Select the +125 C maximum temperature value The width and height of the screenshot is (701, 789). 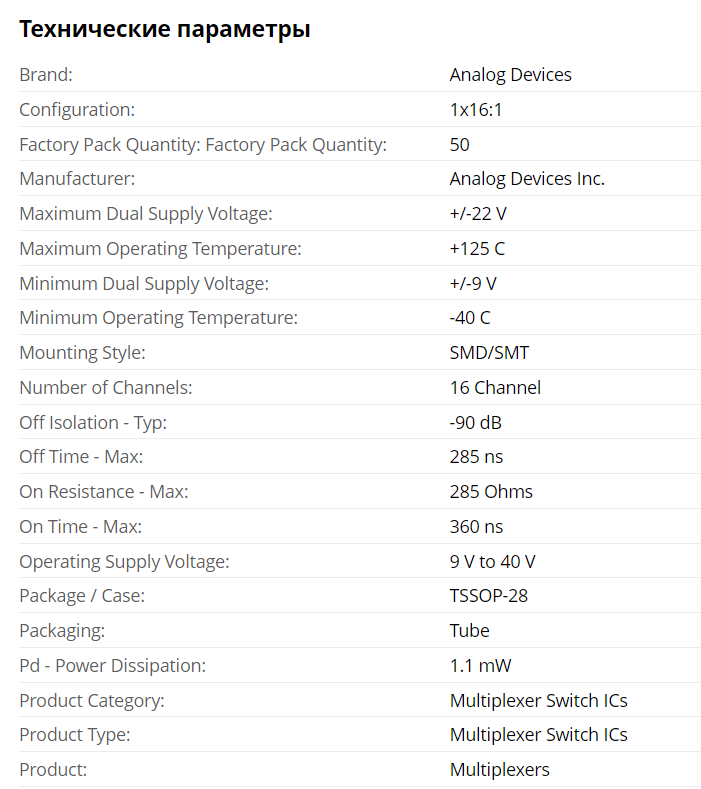click(477, 249)
